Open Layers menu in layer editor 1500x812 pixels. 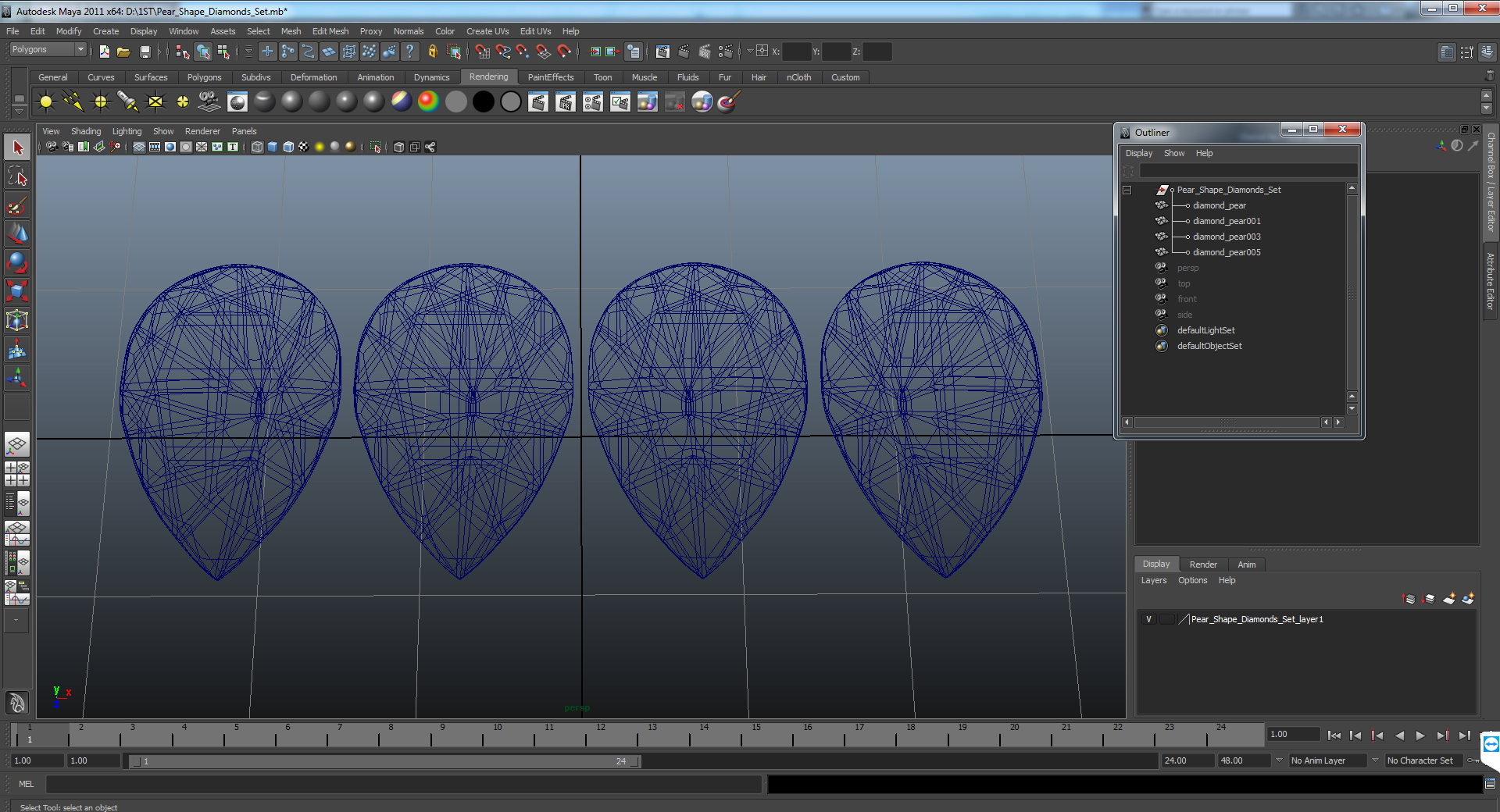pos(1153,580)
